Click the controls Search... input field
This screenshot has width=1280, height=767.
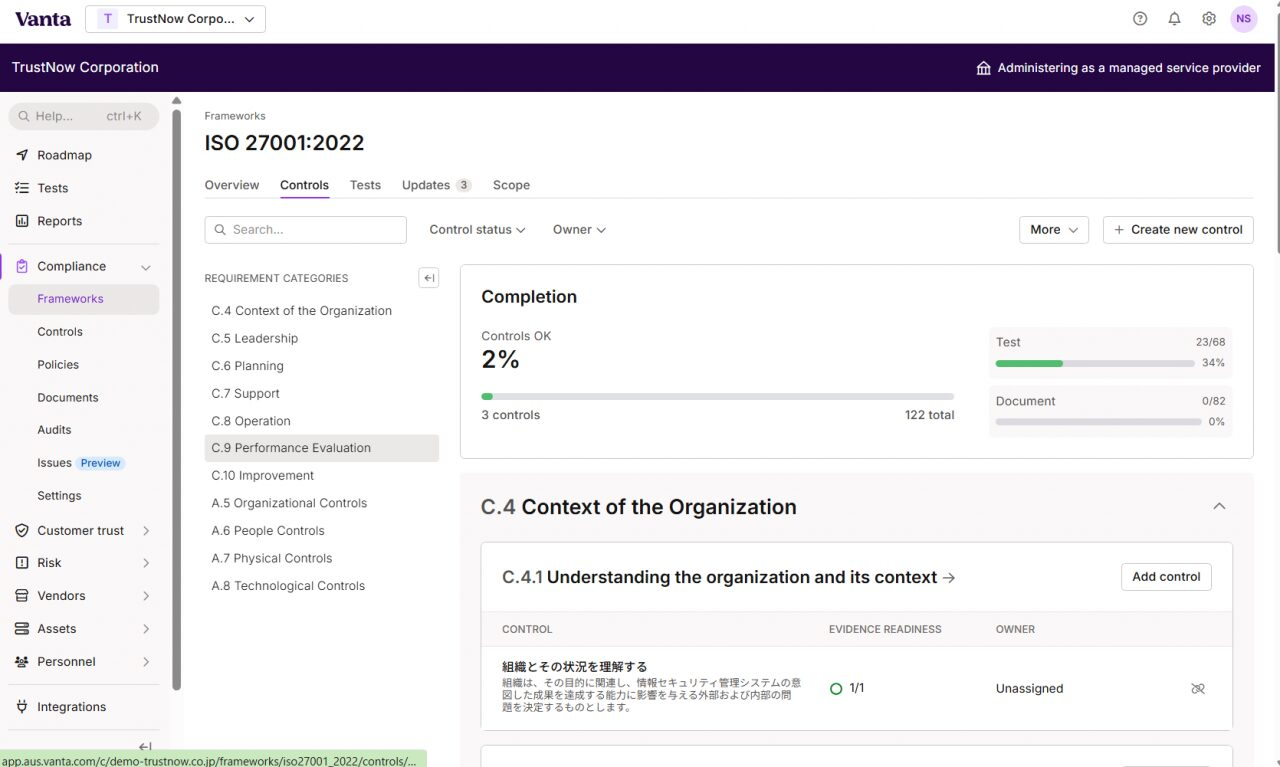point(306,230)
